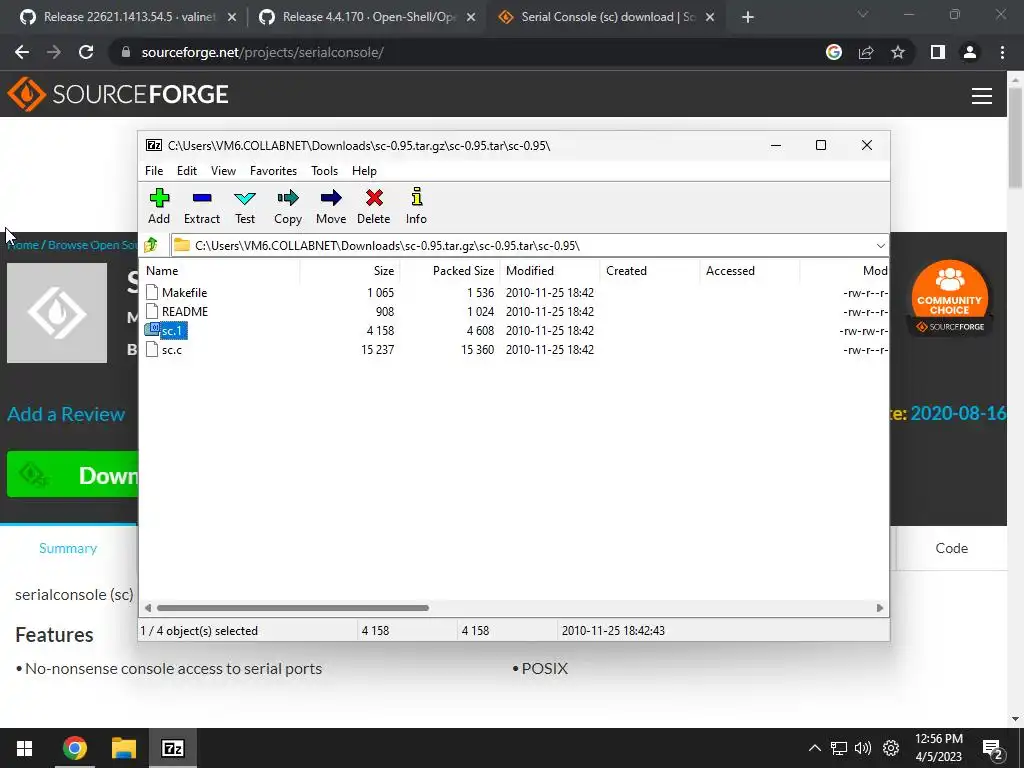Open 7-Zip system menu icon in title bar

pyautogui.click(x=154, y=145)
